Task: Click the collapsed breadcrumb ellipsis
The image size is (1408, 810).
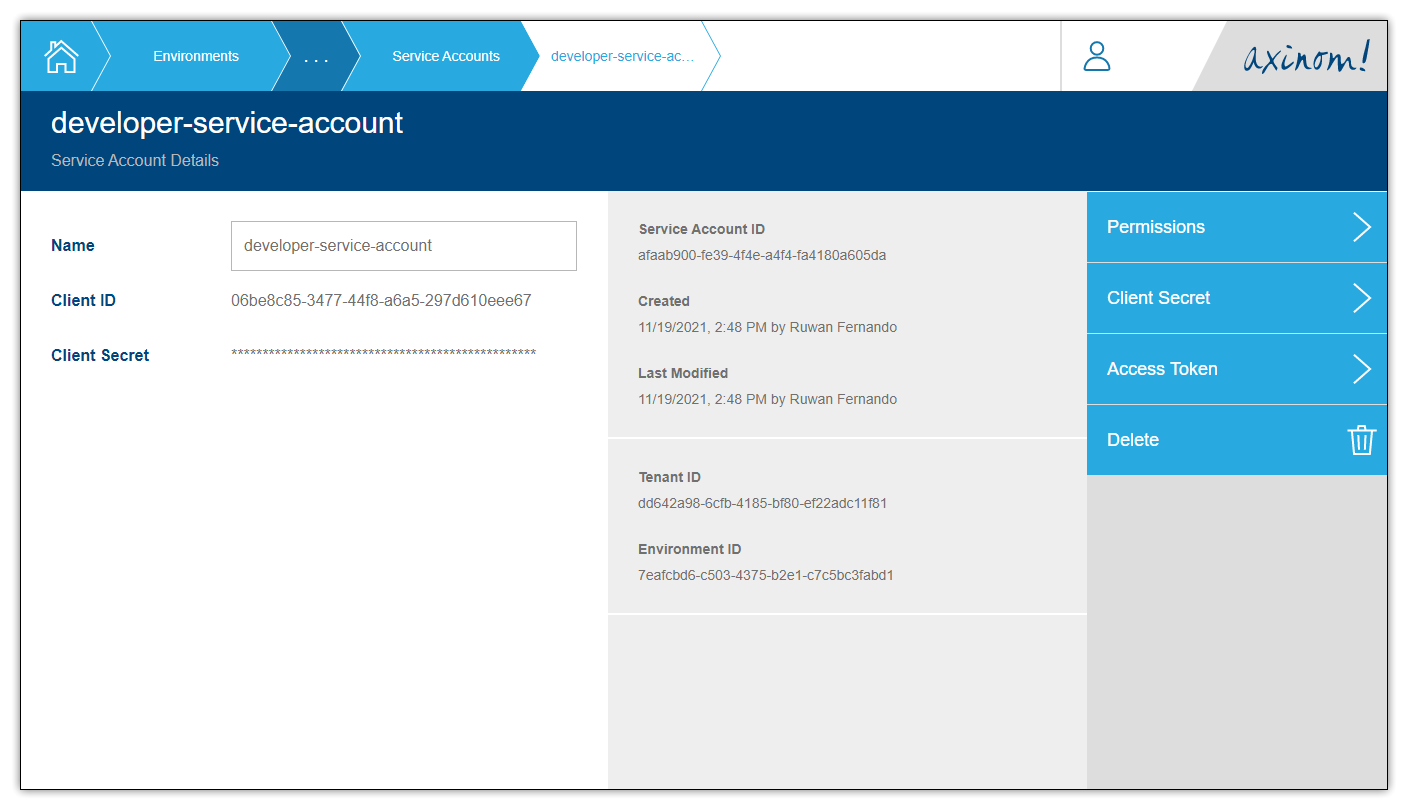Action: [313, 56]
